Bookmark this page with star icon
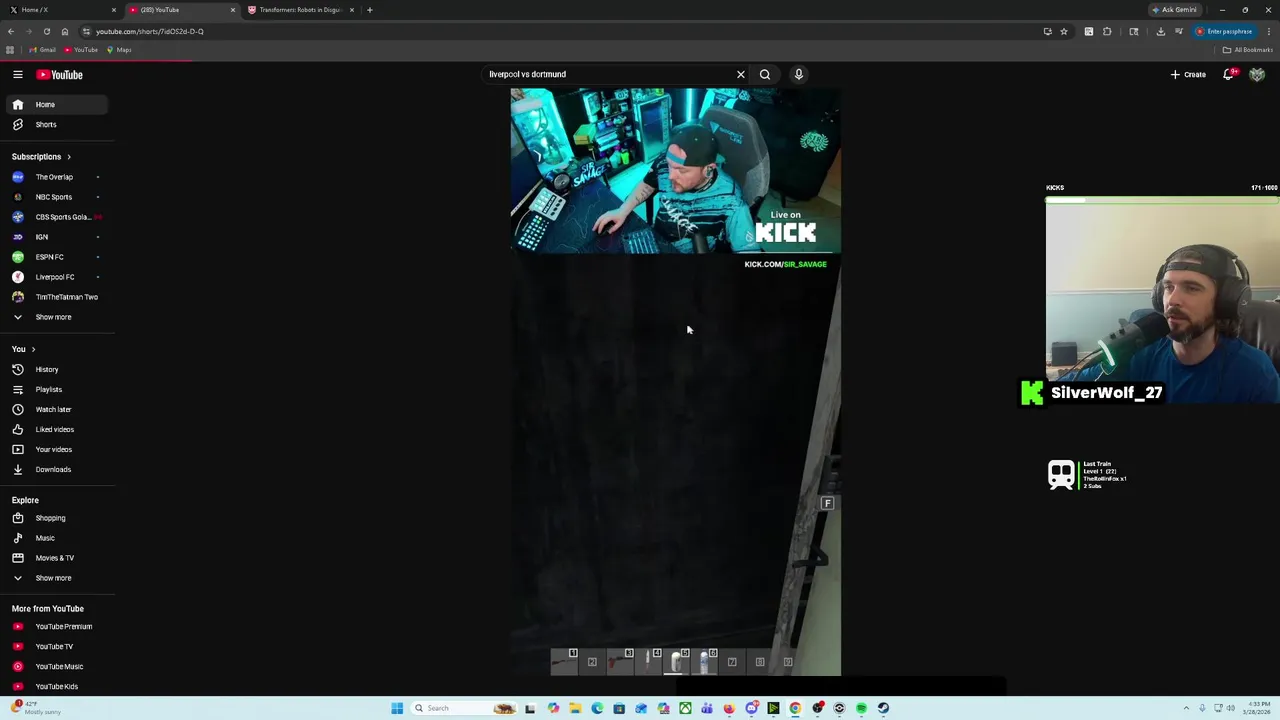Viewport: 1280px width, 720px height. pyautogui.click(x=1064, y=31)
